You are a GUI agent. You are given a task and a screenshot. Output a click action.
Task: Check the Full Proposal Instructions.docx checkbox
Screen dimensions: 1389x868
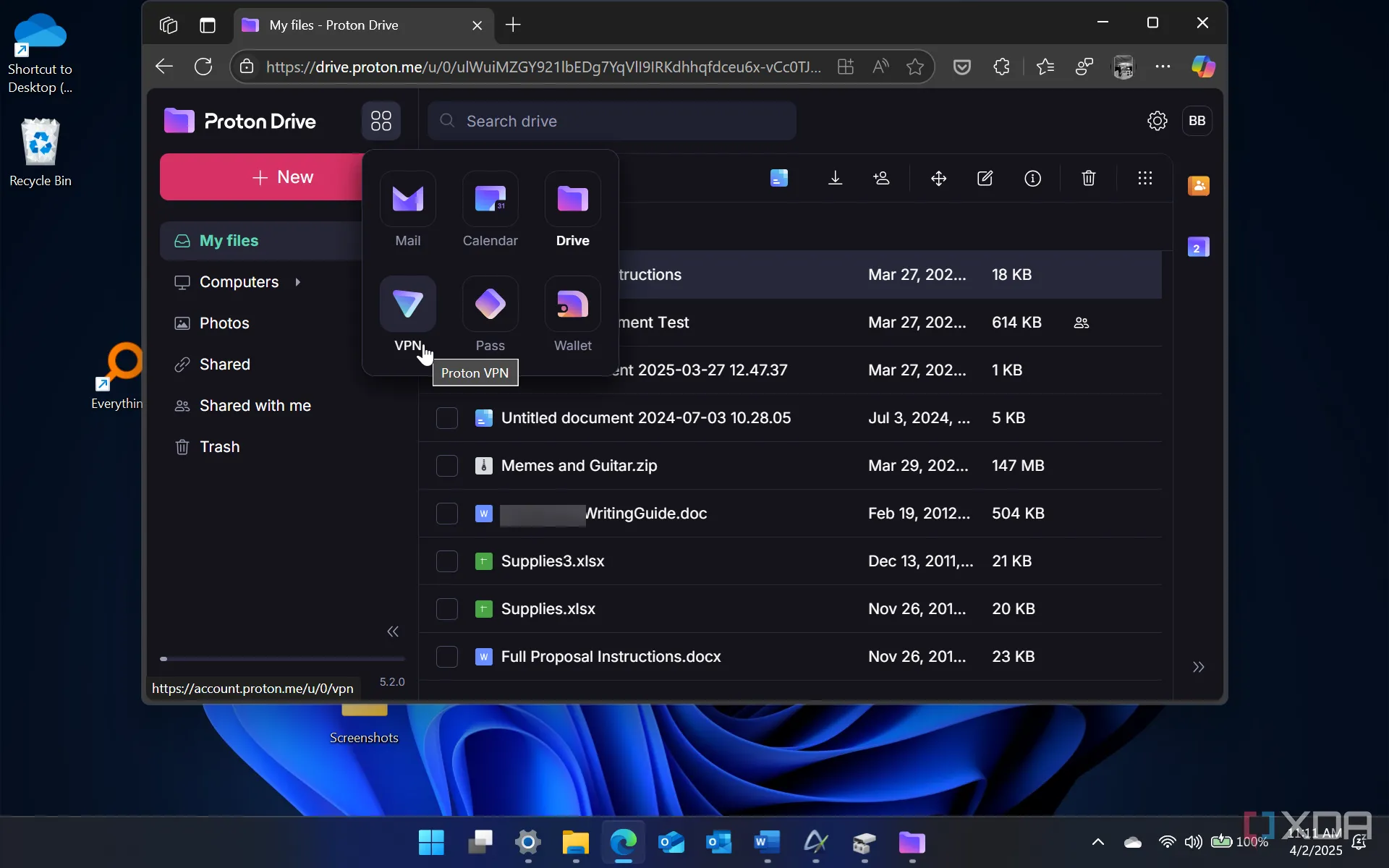tap(447, 657)
